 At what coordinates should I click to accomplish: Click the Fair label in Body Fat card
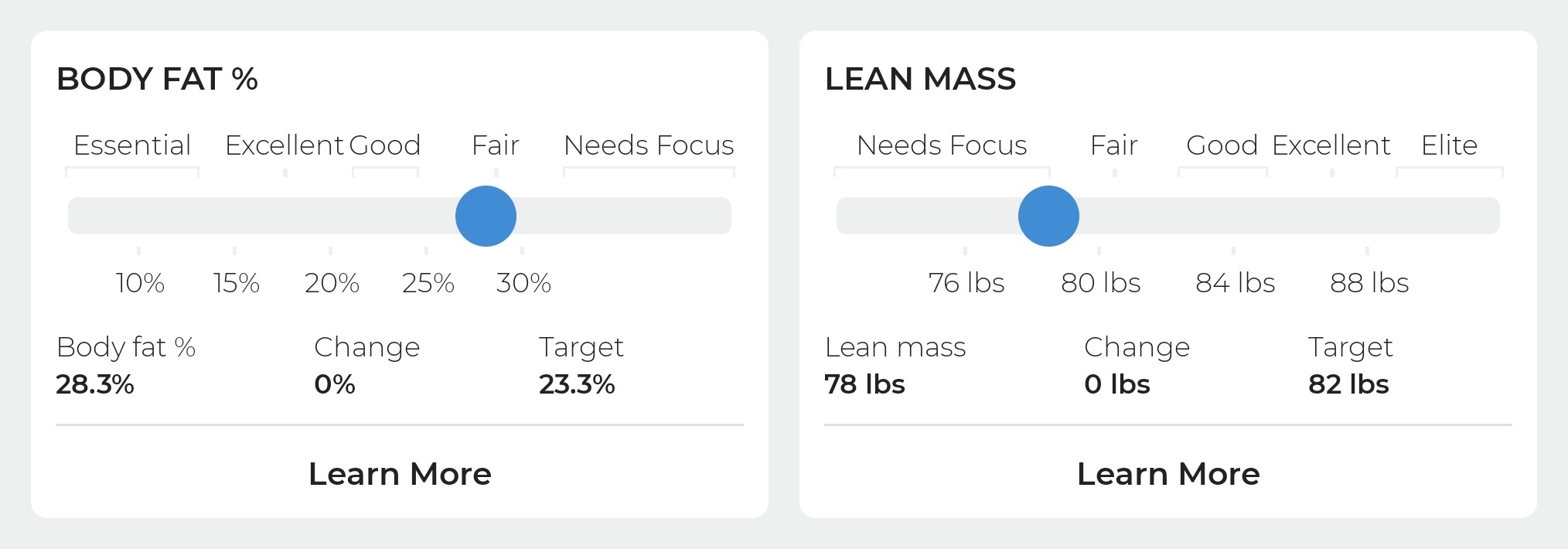tap(496, 145)
